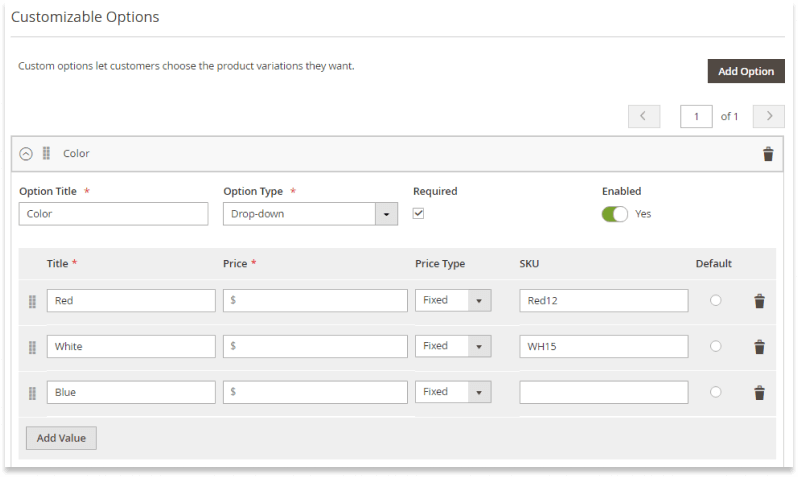This screenshot has height=477, width=798.
Task: Click the Add Value button
Action: (61, 438)
